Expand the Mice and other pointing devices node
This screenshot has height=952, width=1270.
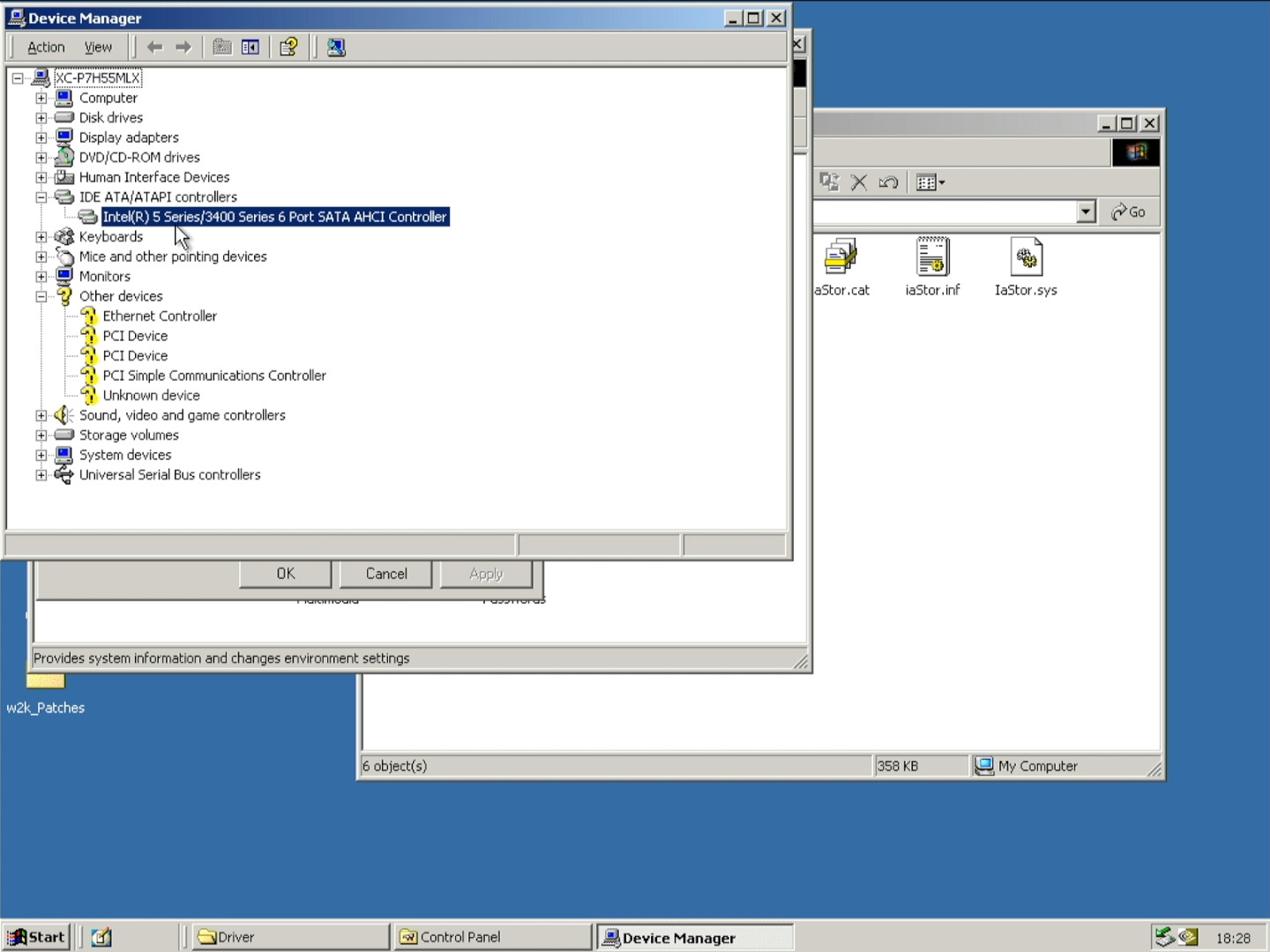pos(41,257)
